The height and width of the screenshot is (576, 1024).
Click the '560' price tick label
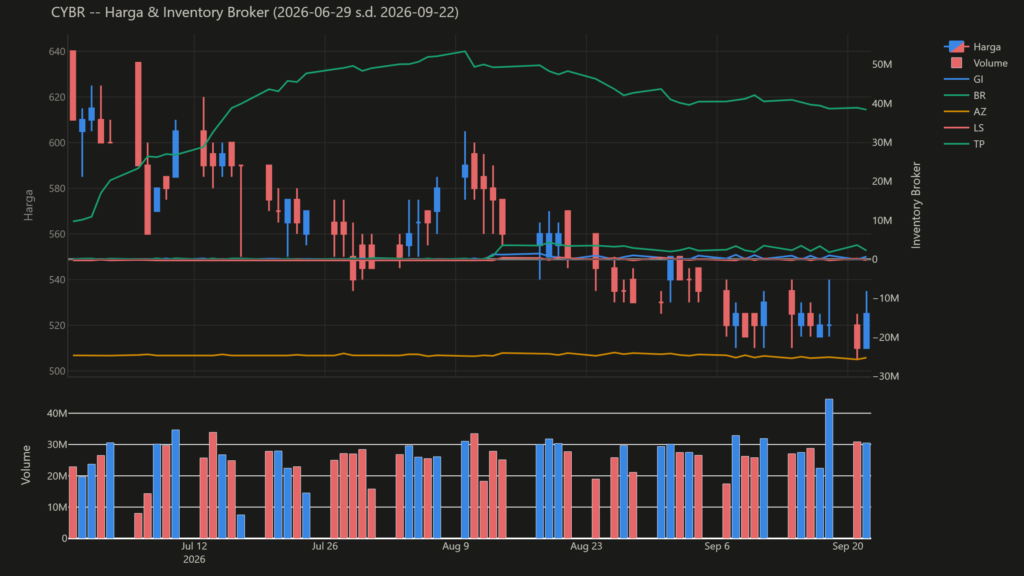pyautogui.click(x=57, y=234)
